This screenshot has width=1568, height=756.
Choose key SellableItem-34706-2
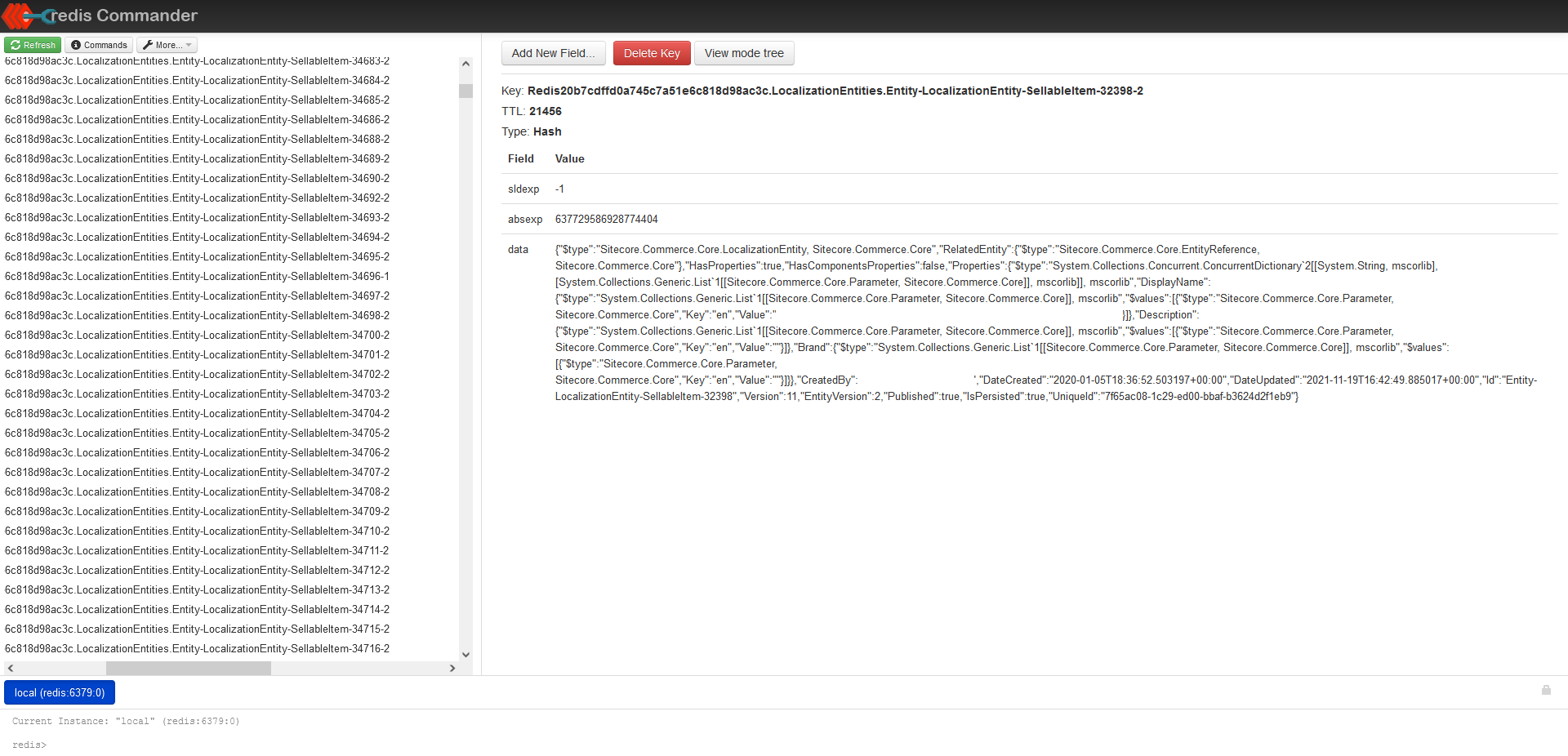(197, 452)
